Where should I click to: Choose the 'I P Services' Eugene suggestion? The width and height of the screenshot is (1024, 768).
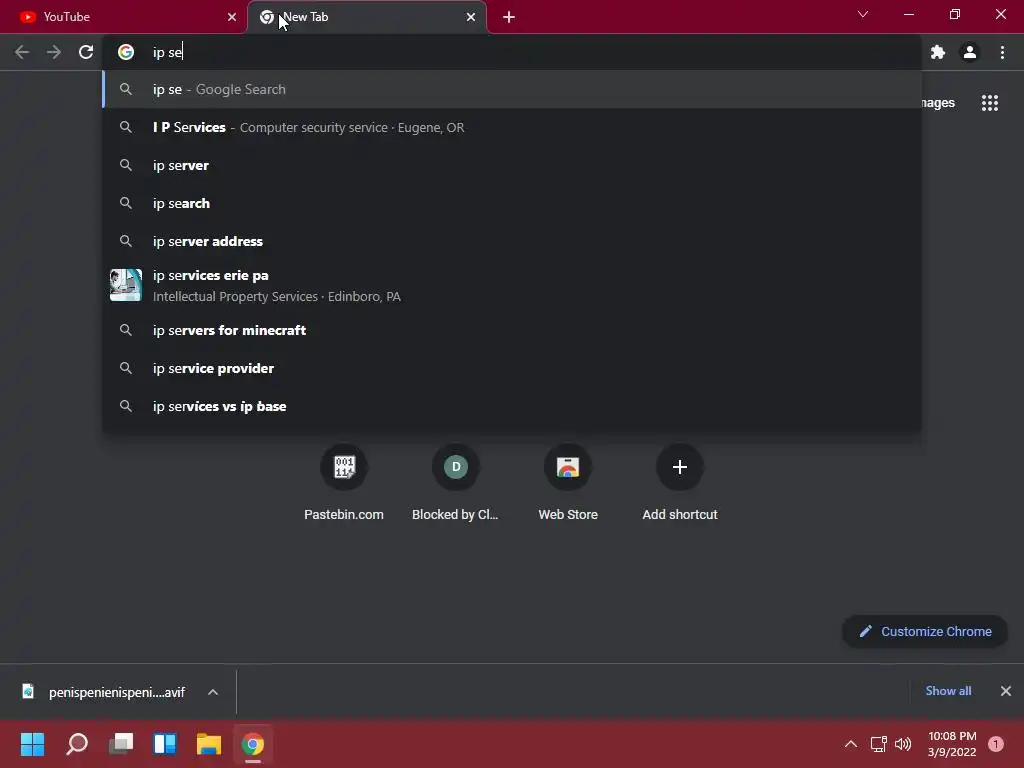click(512, 127)
